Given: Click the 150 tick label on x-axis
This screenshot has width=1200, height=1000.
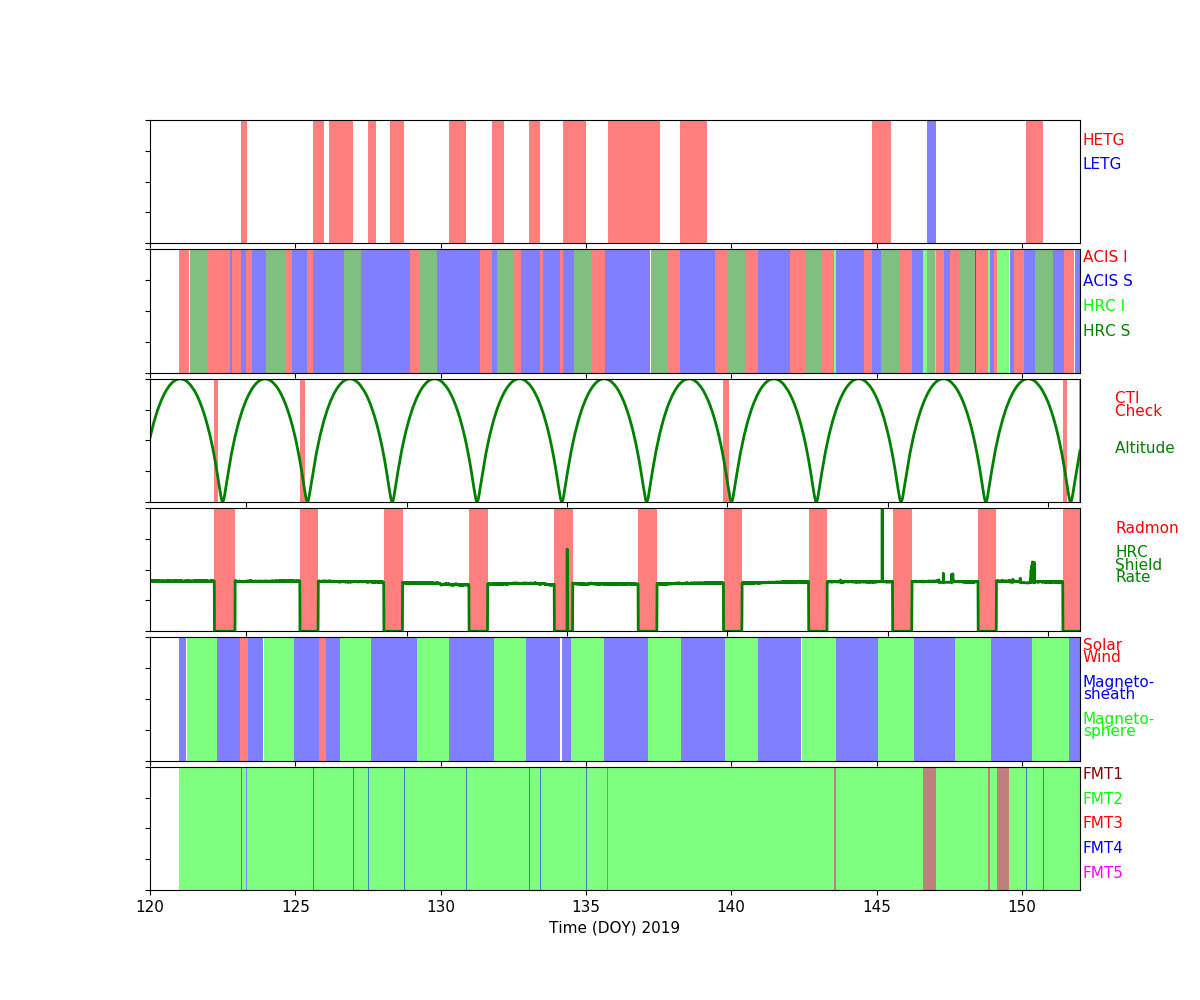Looking at the screenshot, I should 1021,907.
